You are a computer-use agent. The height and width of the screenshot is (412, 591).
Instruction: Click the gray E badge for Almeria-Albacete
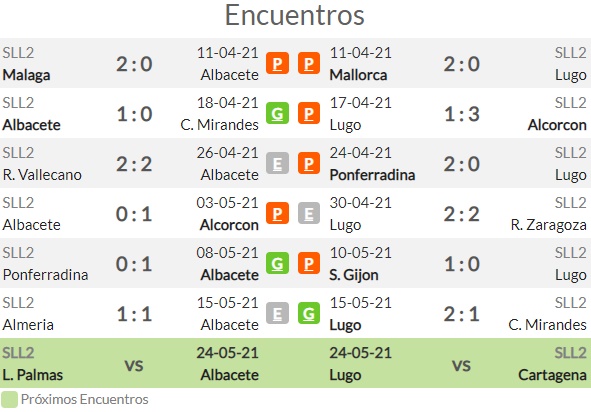277,314
